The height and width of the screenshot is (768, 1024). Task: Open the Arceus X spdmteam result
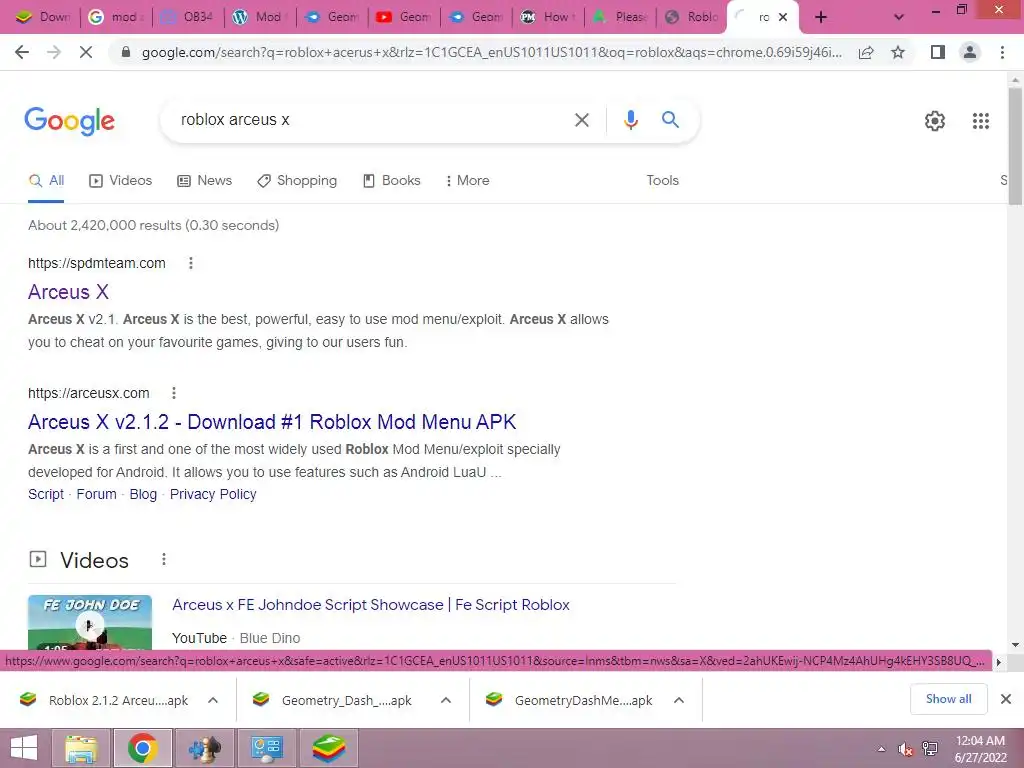(x=69, y=292)
